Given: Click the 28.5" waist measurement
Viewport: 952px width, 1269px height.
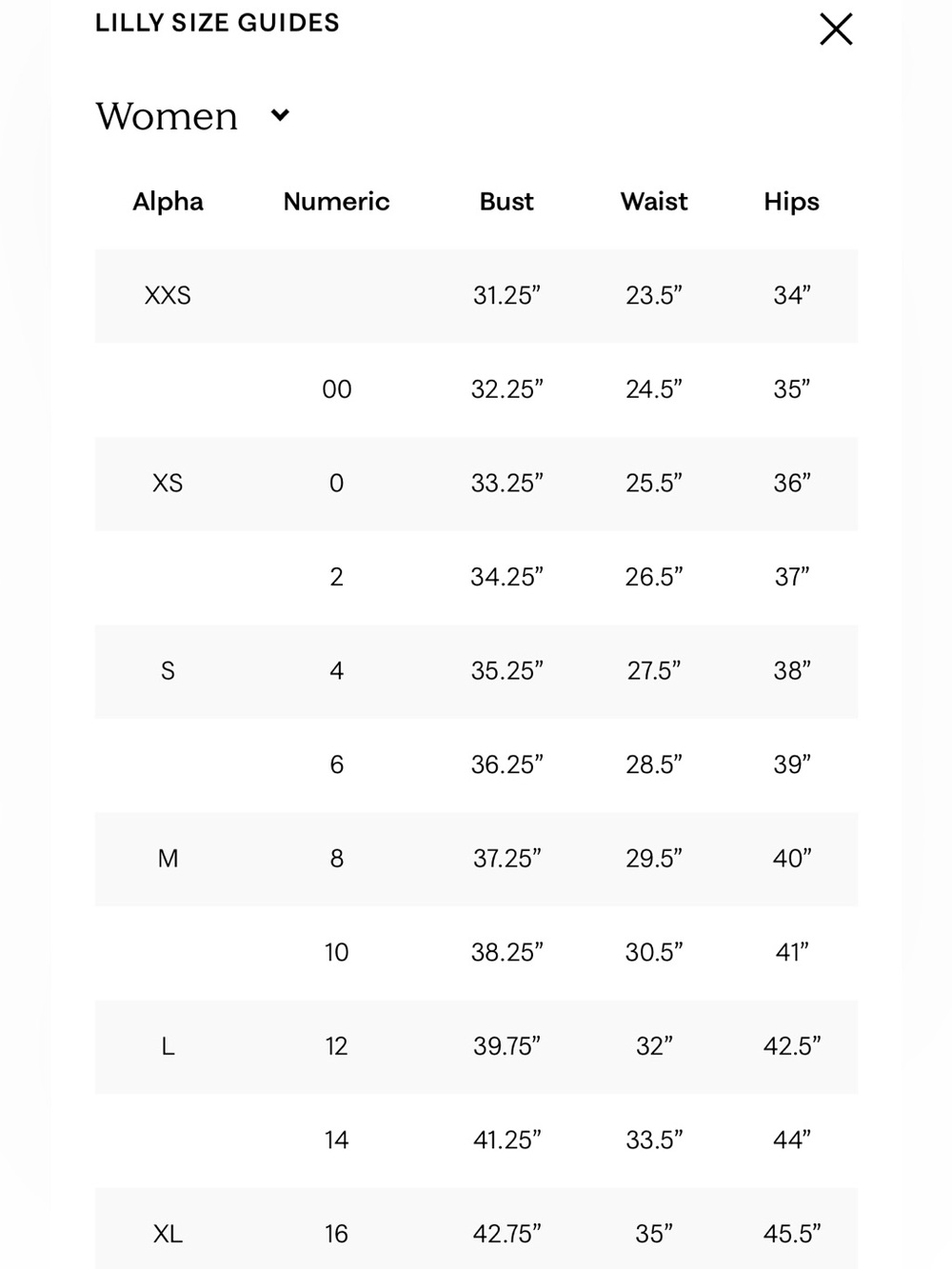Looking at the screenshot, I should point(654,764).
